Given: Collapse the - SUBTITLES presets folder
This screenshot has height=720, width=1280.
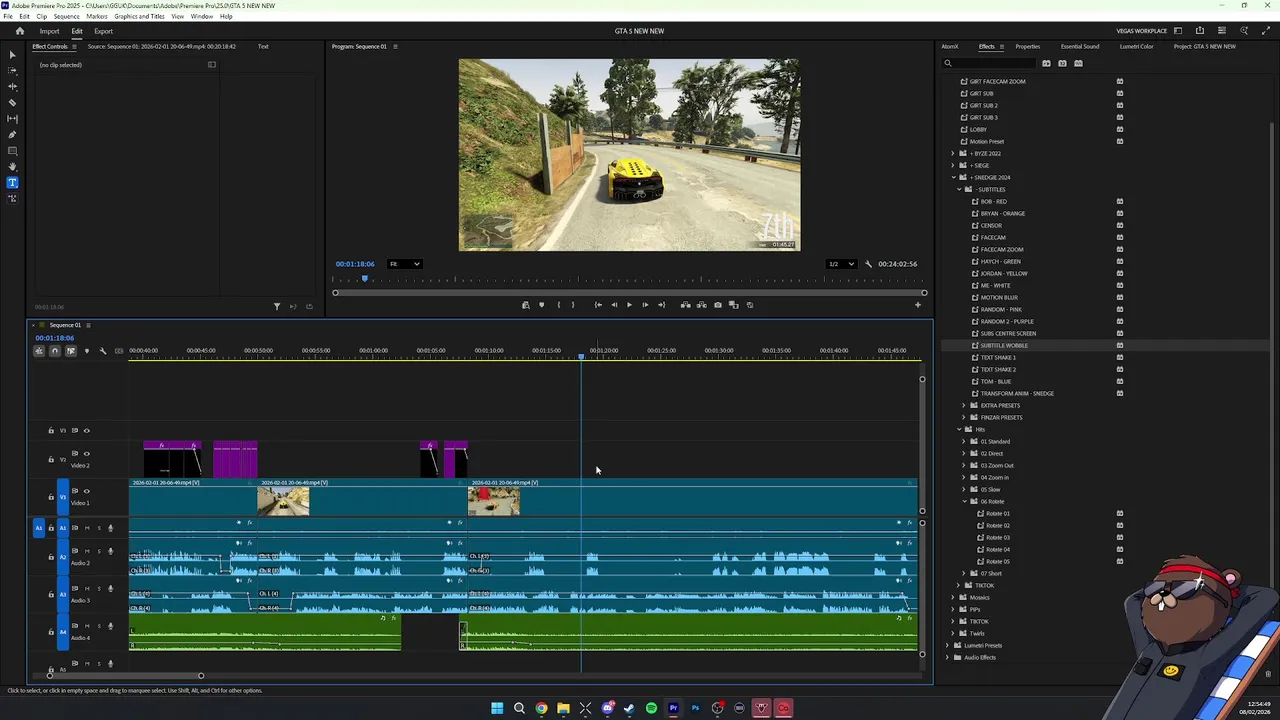Looking at the screenshot, I should (960, 190).
